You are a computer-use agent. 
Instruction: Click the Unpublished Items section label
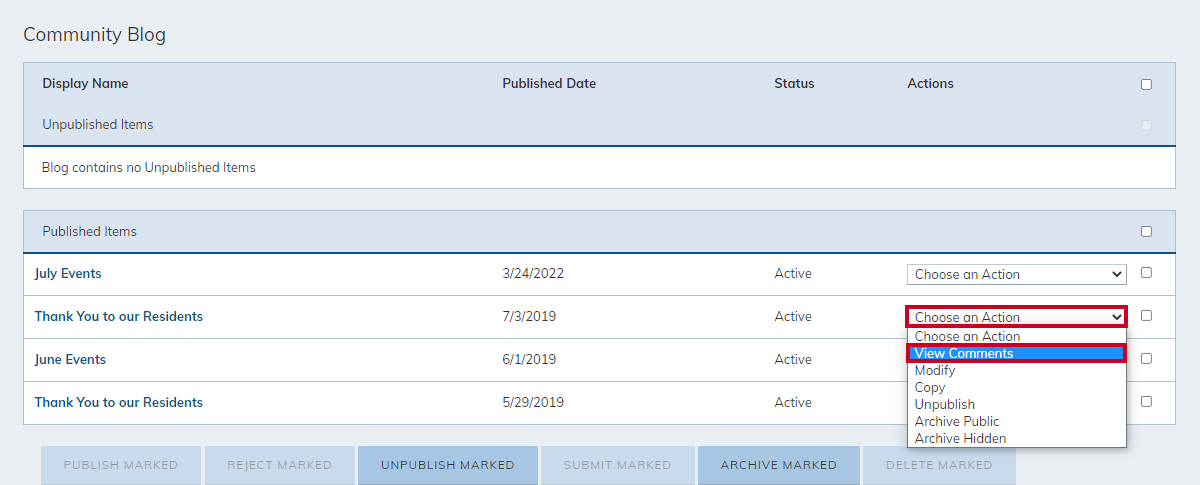pos(98,125)
